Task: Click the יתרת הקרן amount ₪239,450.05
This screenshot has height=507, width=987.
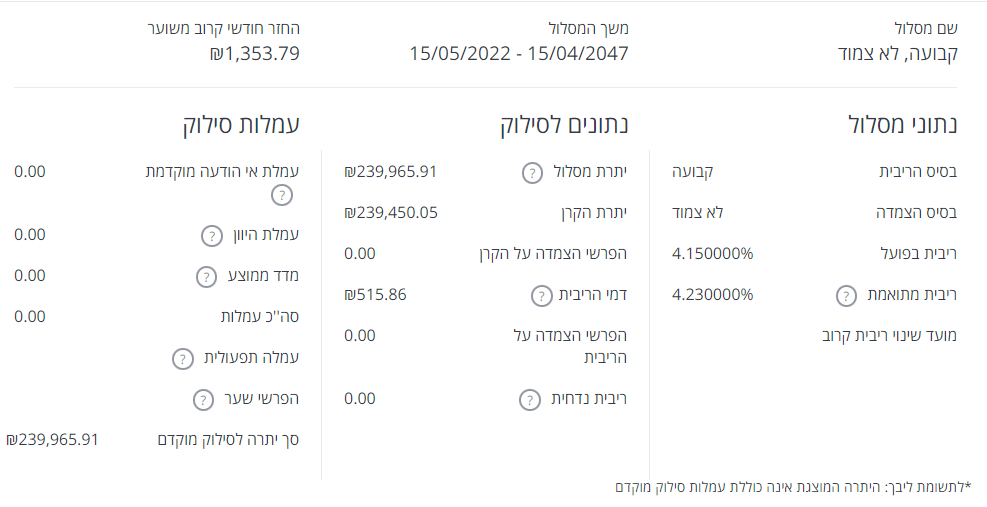Action: click(x=390, y=212)
